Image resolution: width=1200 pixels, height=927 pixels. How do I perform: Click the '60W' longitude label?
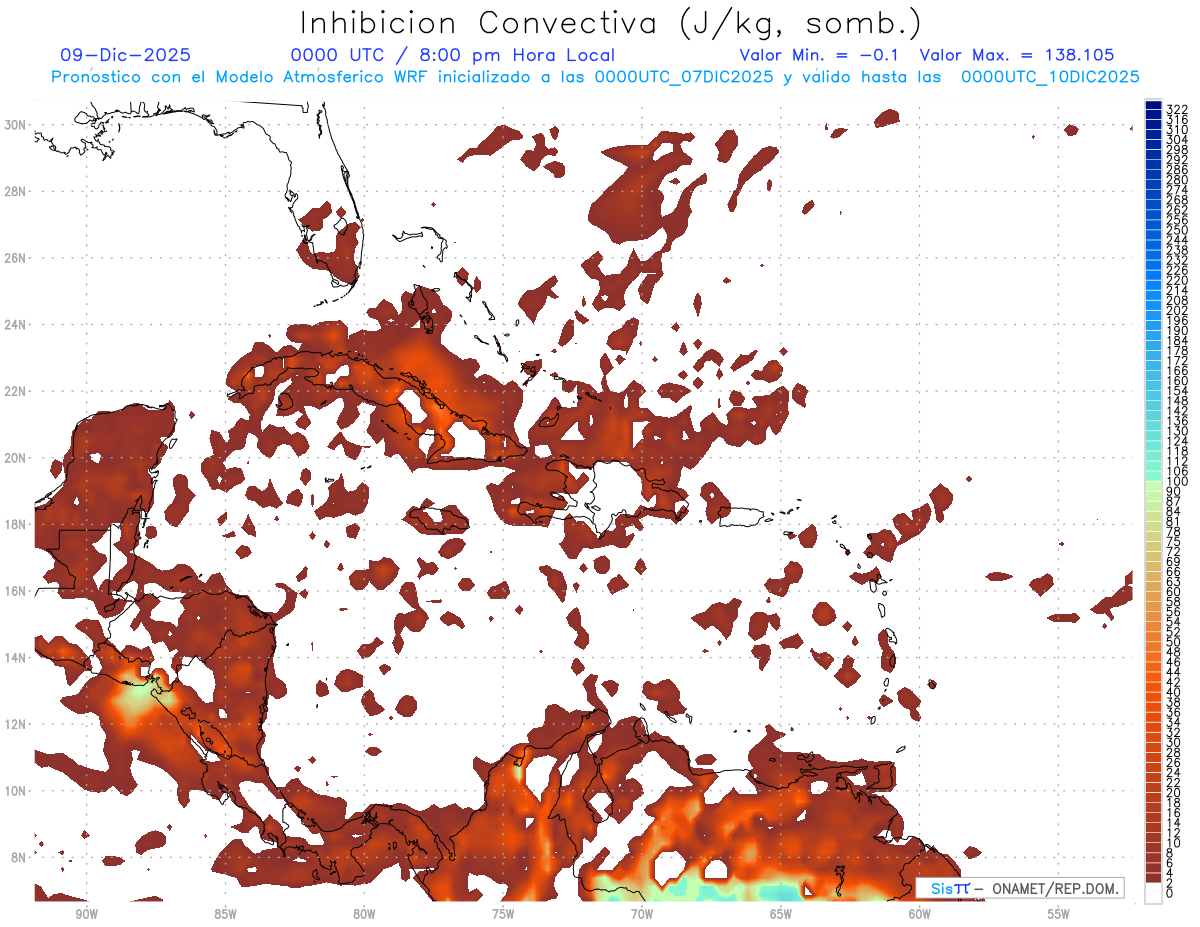click(920, 914)
